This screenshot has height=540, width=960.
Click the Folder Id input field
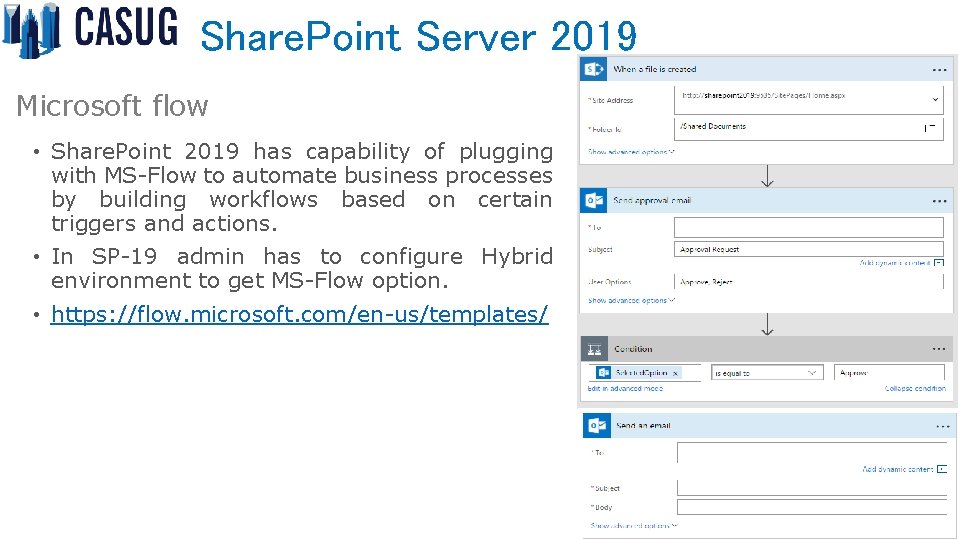pyautogui.click(x=808, y=128)
